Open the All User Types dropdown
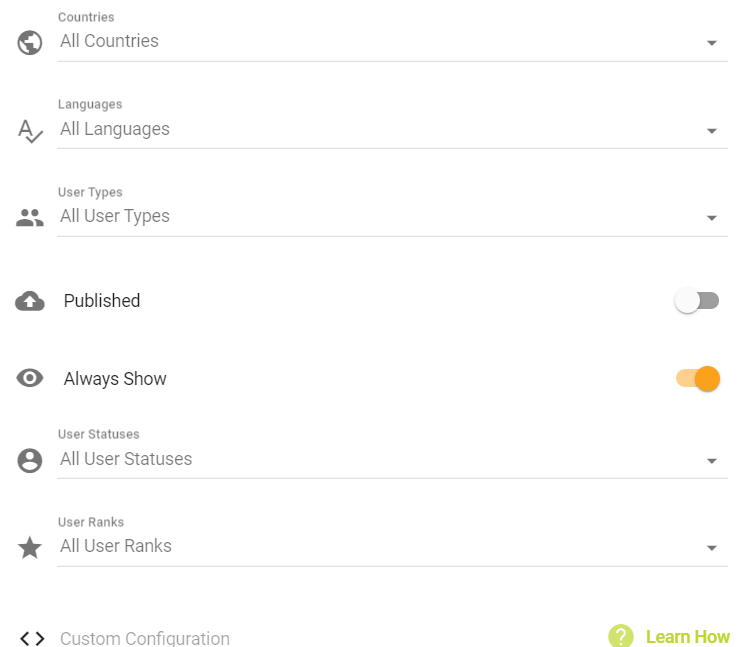750x647 pixels. (392, 217)
